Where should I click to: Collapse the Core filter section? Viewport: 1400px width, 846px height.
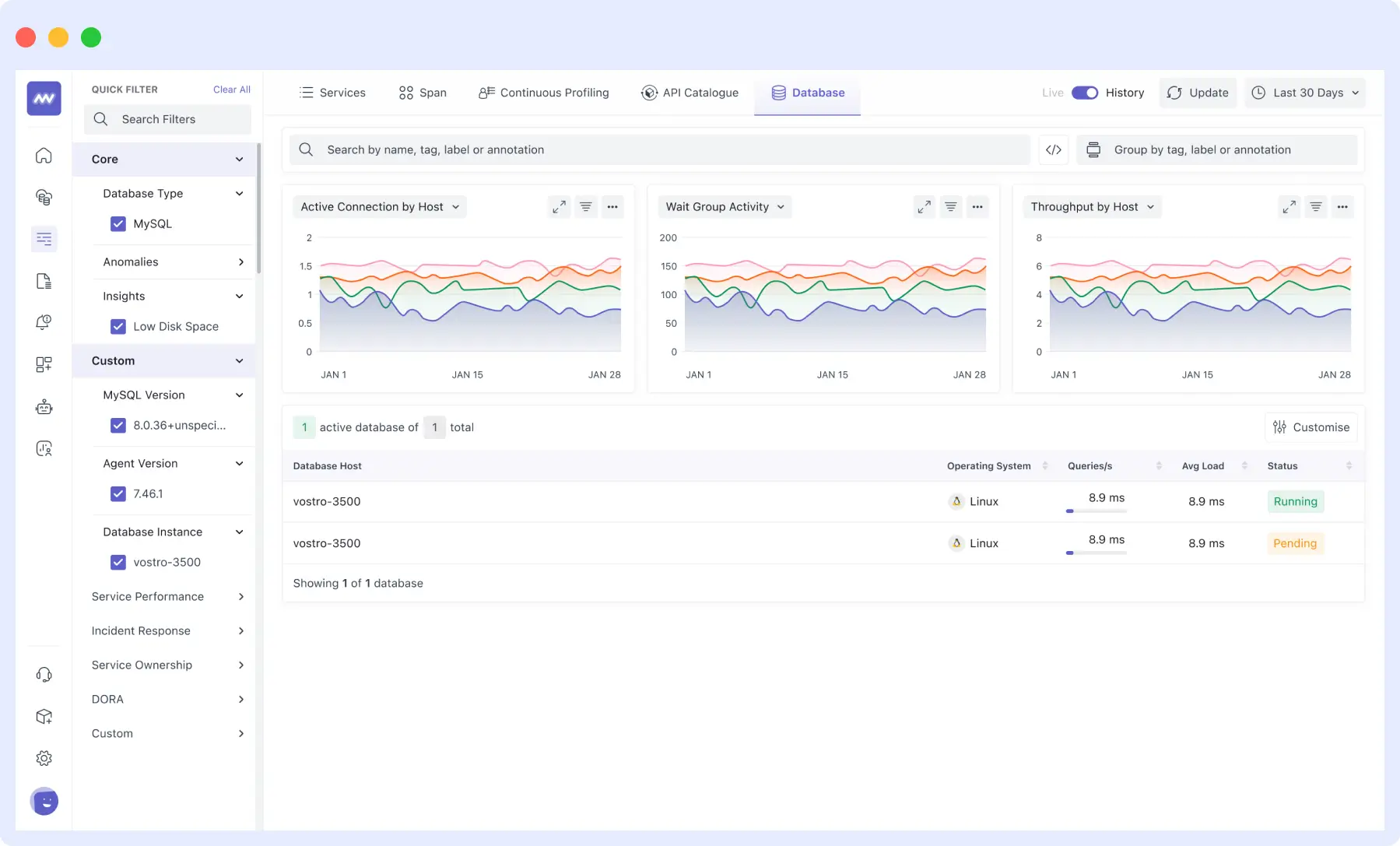[x=239, y=159]
